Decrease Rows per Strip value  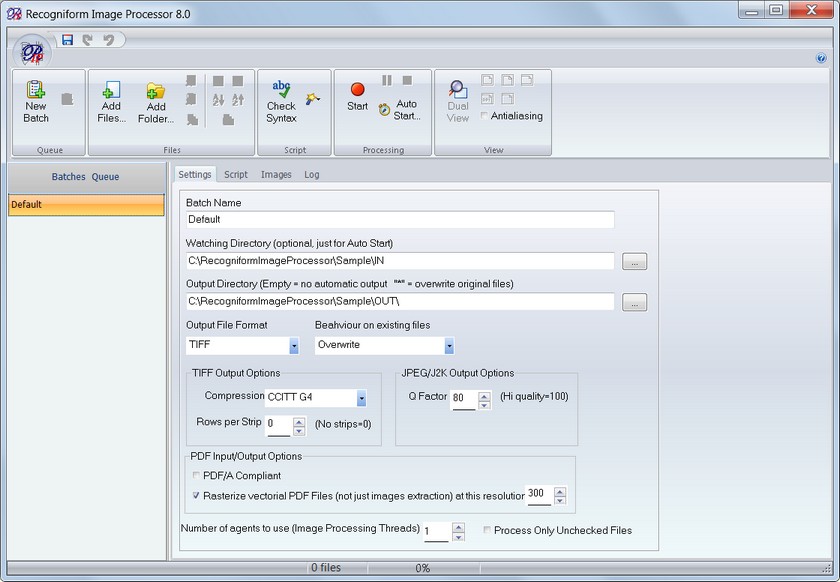point(299,431)
